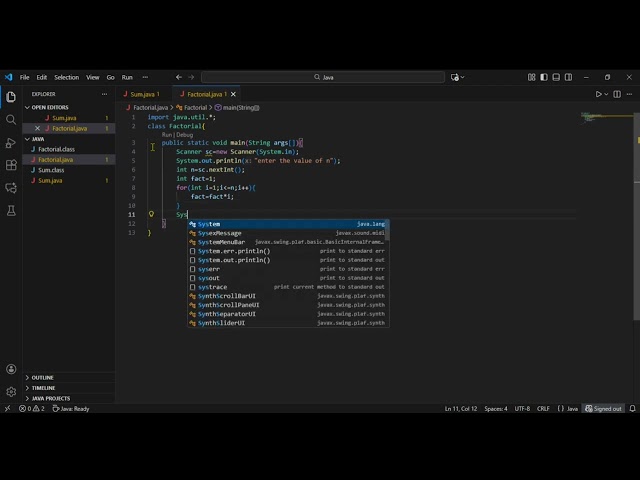Change the UTF-8 encoding setting

pyautogui.click(x=522, y=409)
